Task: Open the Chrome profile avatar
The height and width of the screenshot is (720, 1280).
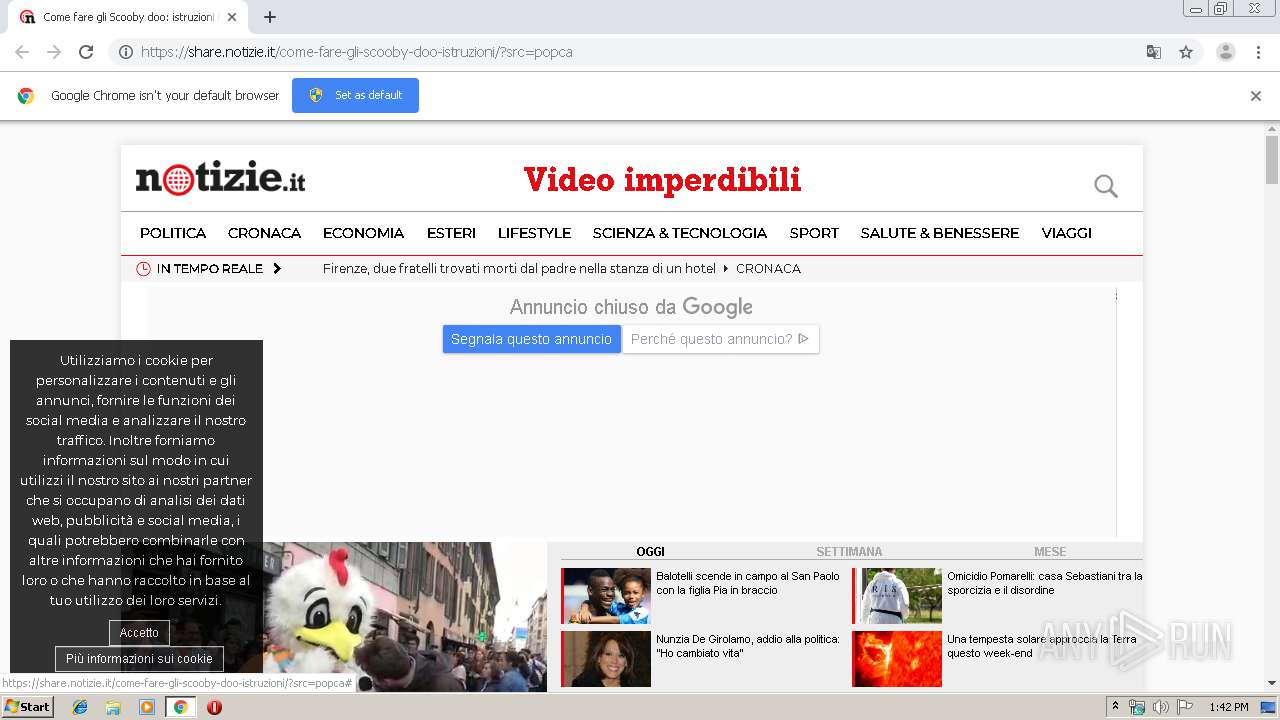Action: (x=1225, y=52)
